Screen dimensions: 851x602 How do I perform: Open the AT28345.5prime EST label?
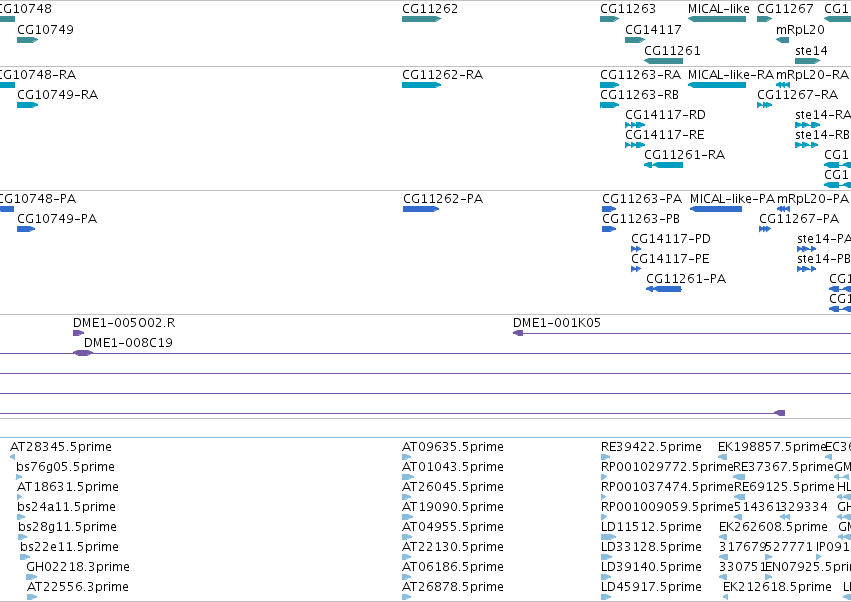61,447
